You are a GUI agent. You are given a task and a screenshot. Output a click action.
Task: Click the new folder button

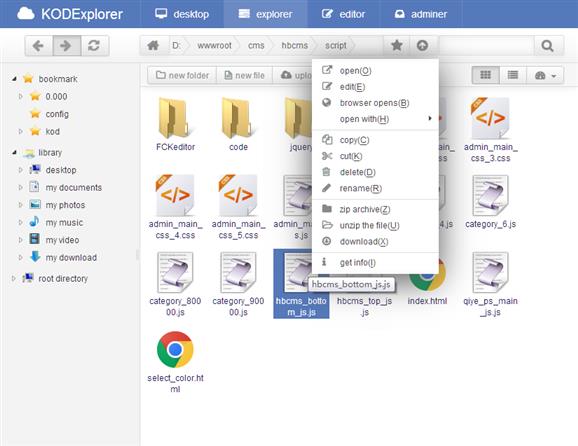tap(182, 75)
